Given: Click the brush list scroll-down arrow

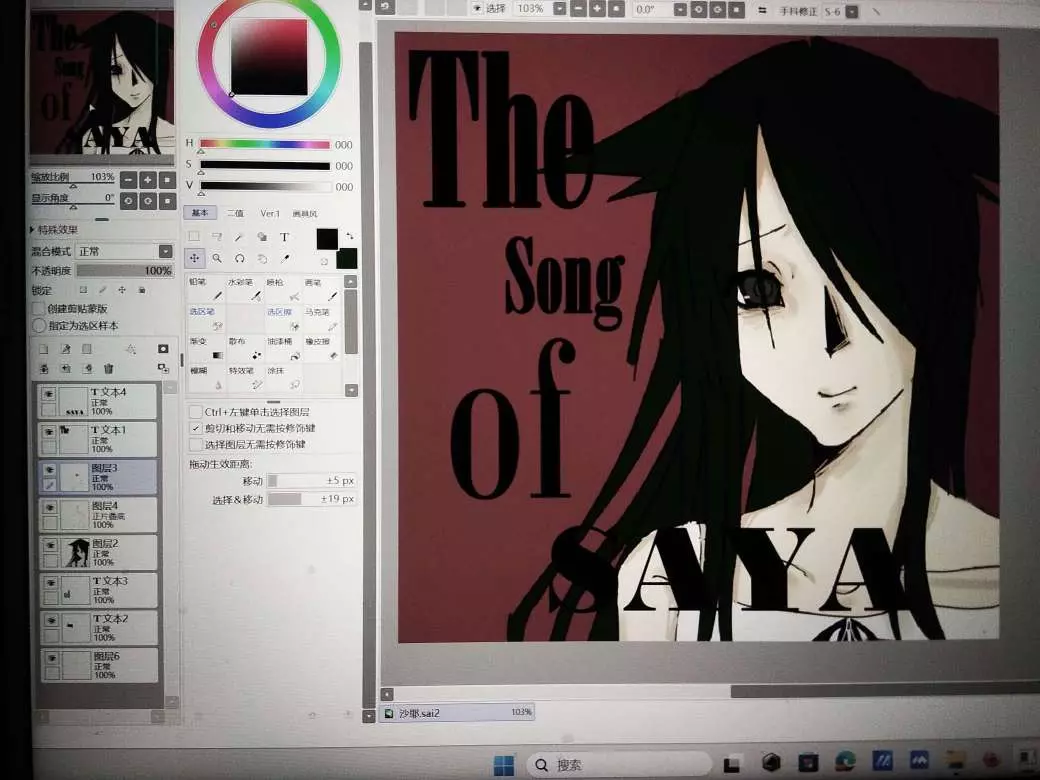Looking at the screenshot, I should coord(351,390).
